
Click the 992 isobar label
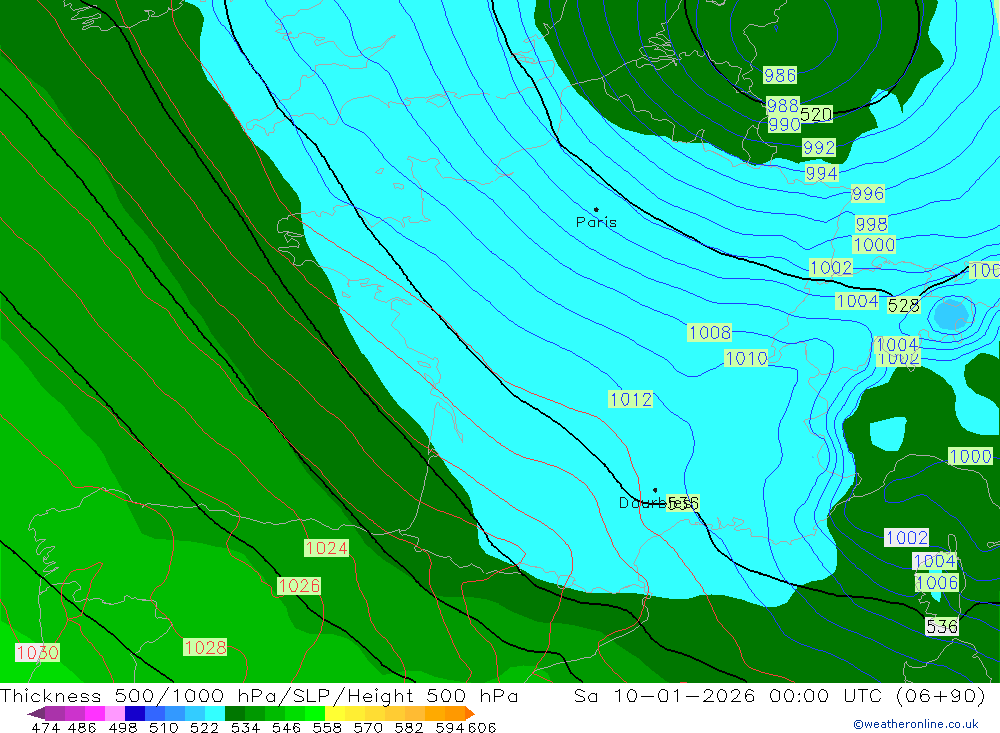[819, 148]
